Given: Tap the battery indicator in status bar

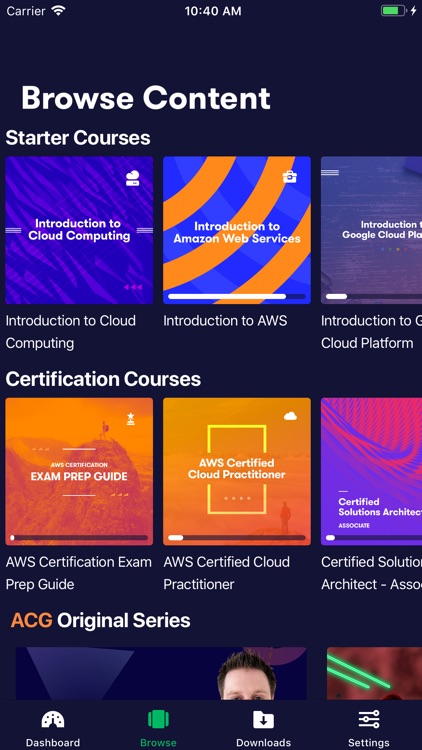Looking at the screenshot, I should 394,11.
